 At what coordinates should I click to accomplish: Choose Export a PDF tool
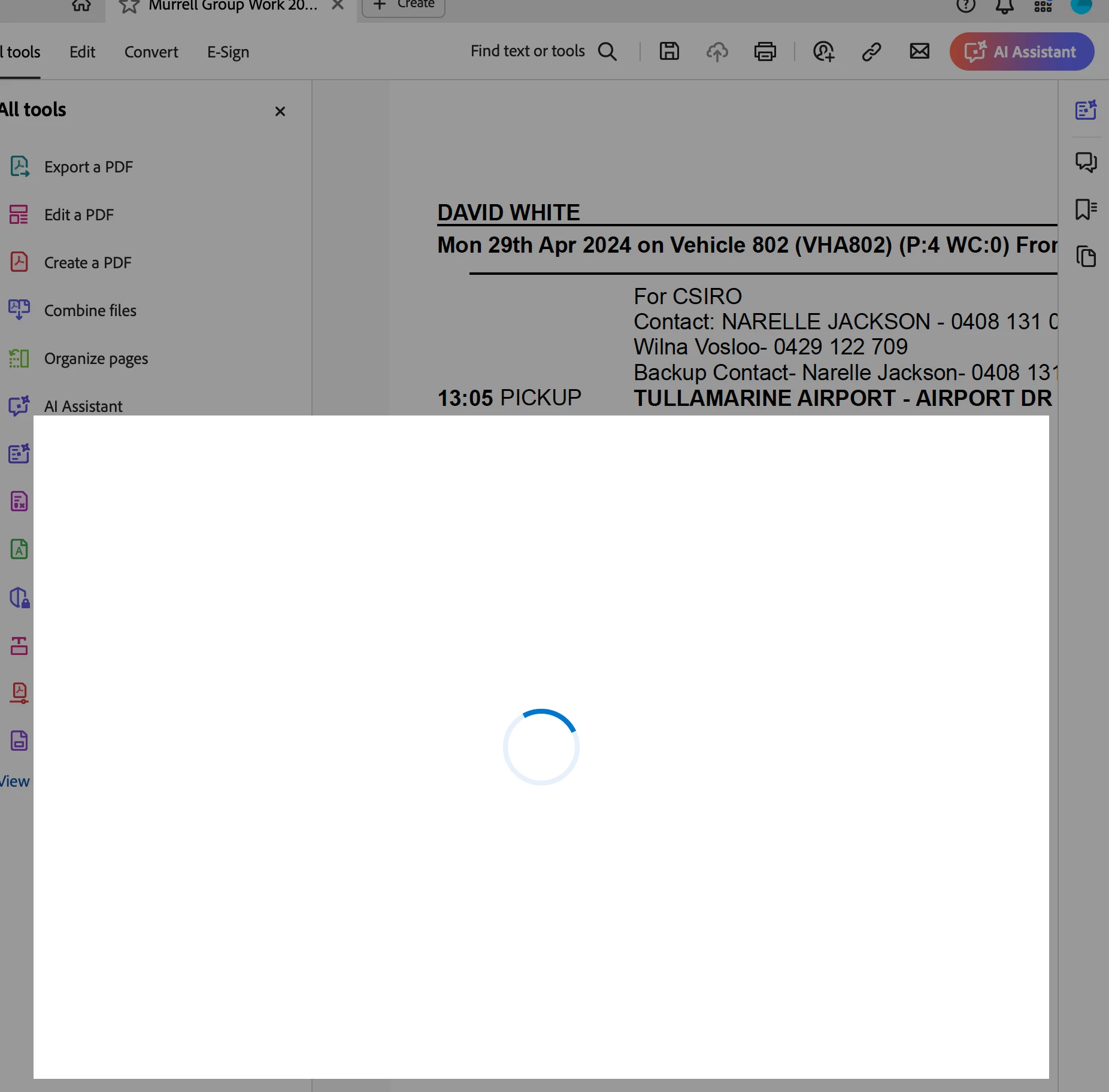coord(89,167)
